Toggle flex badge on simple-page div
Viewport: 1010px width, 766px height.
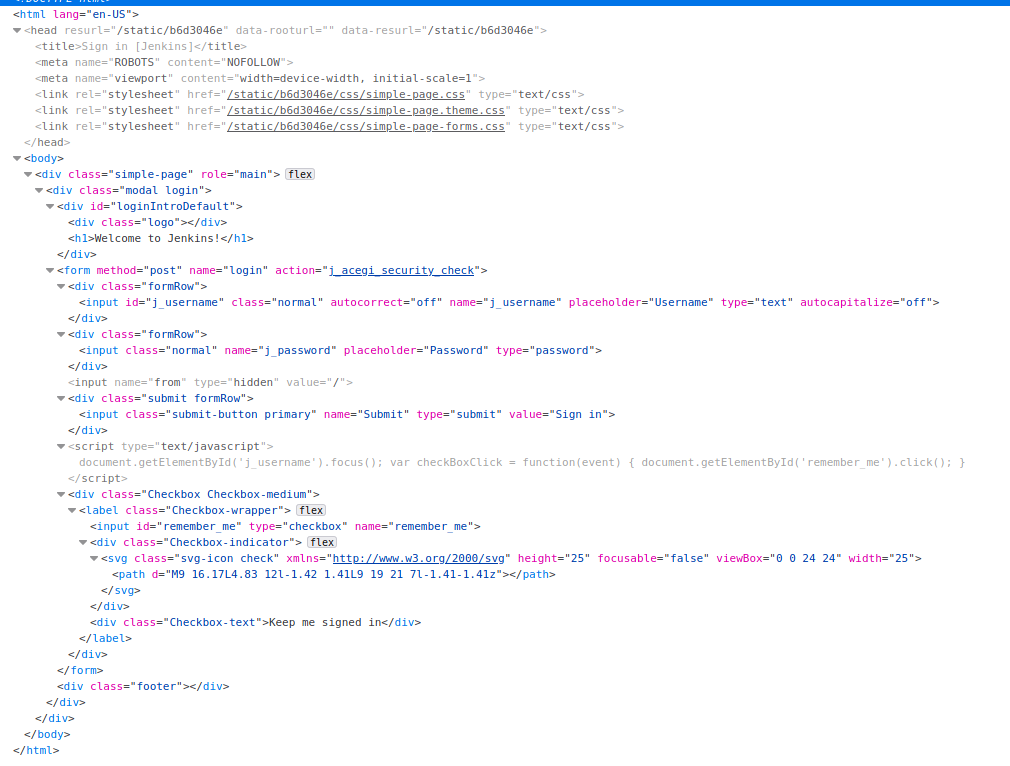(x=300, y=174)
